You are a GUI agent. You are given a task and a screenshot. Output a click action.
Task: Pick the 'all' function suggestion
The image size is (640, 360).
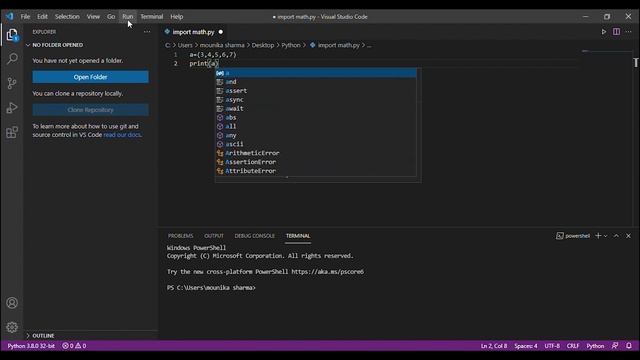316,127
